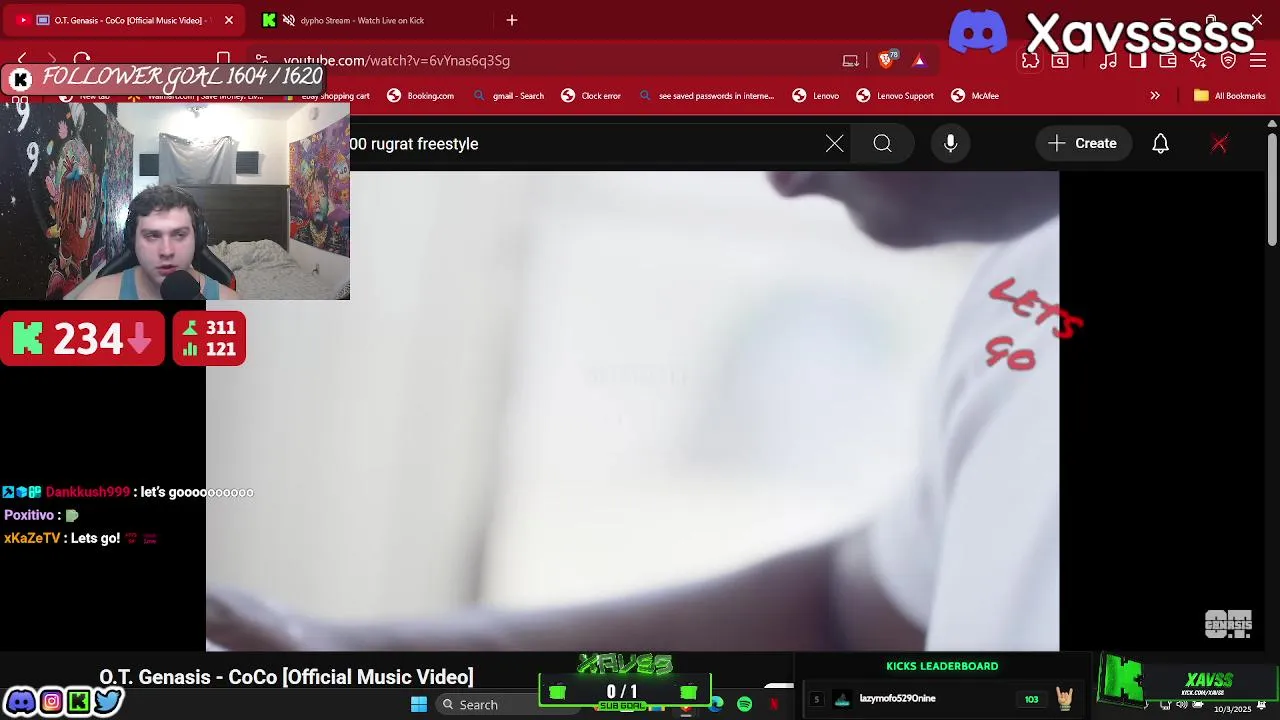Click the YouTube video player
The width and height of the screenshot is (1280, 720).
pyautogui.click(x=632, y=411)
